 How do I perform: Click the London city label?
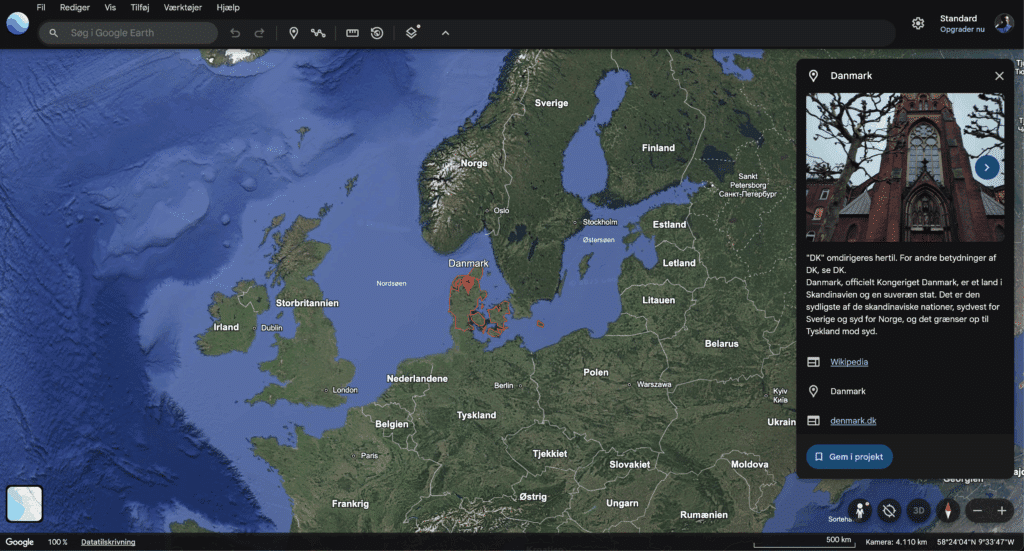345,390
